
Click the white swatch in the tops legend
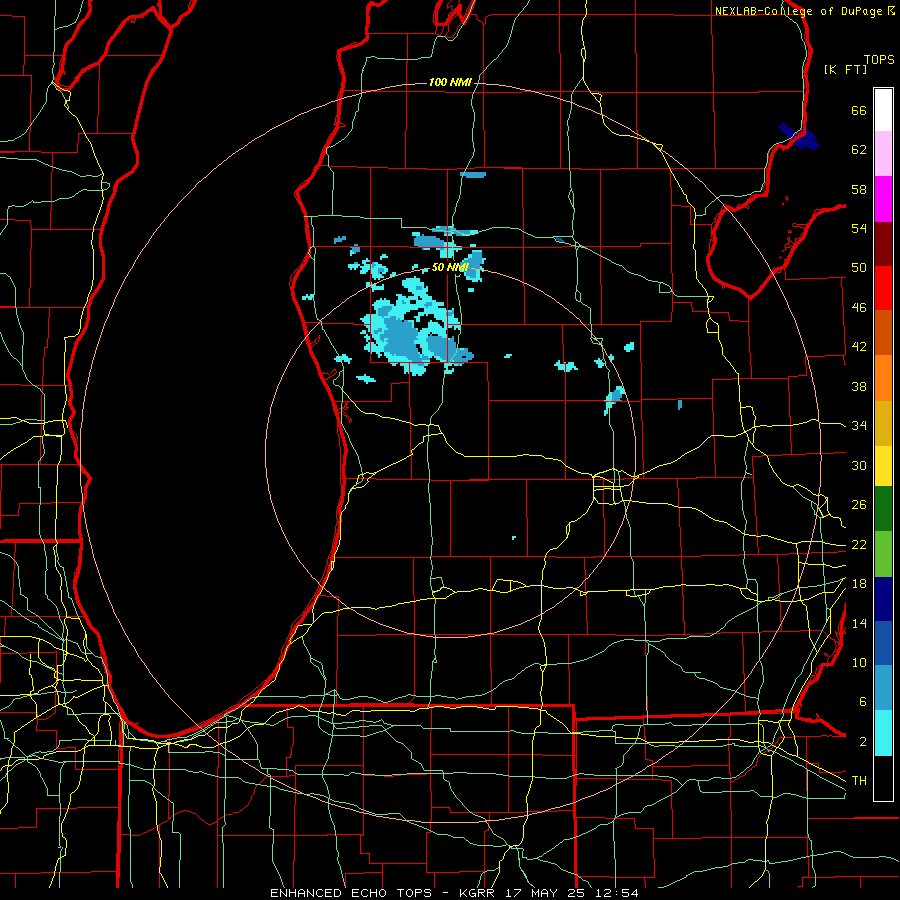tap(883, 110)
